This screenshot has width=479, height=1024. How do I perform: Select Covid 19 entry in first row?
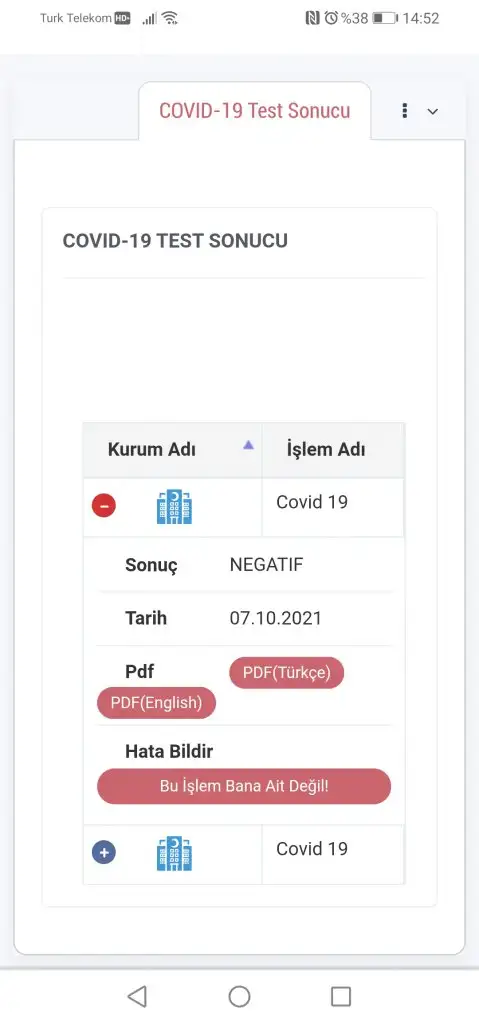pyautogui.click(x=312, y=502)
